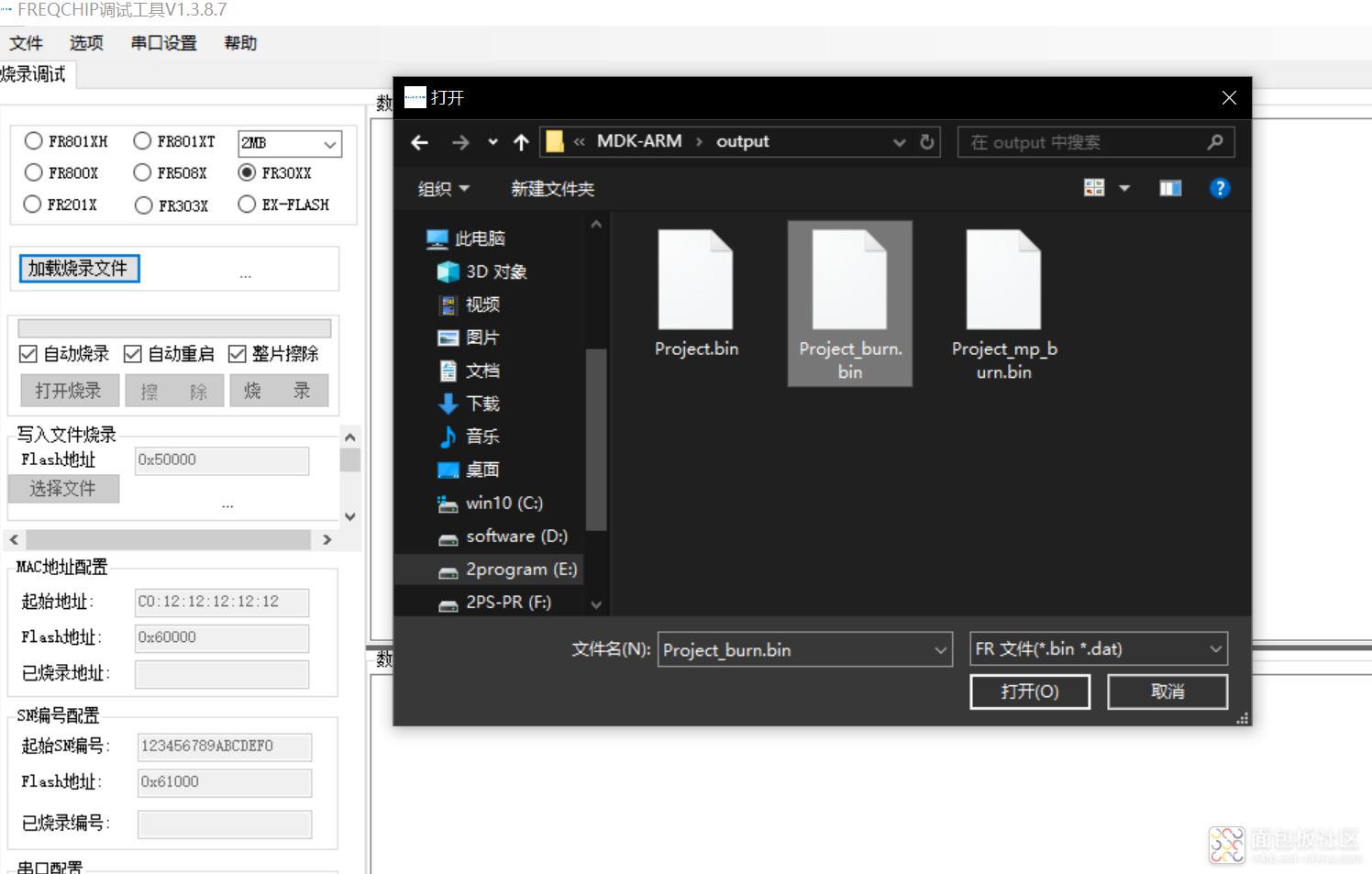1372x874 pixels.
Task: Close the Open dialog
Action: (1229, 98)
